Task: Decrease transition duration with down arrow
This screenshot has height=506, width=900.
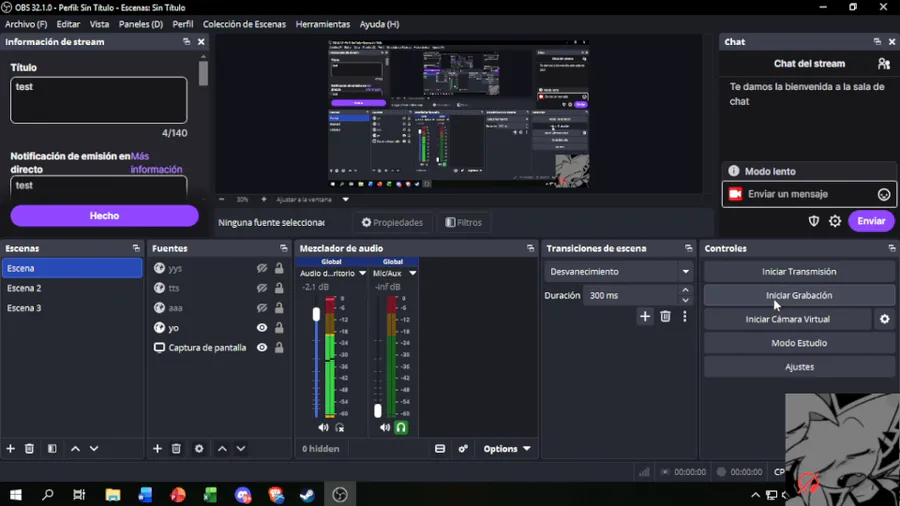Action: [x=685, y=300]
